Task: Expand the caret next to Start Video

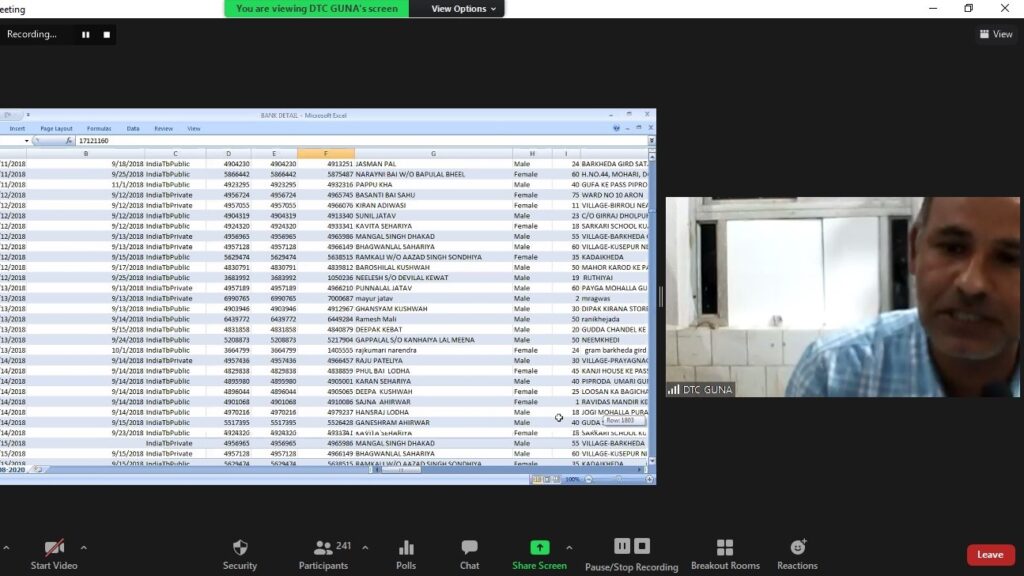Action: [x=83, y=547]
